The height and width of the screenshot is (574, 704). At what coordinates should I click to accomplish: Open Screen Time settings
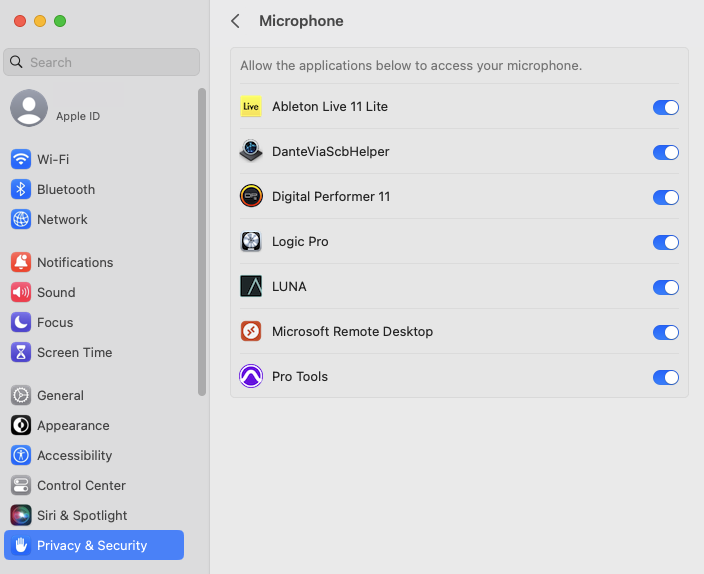point(94,352)
